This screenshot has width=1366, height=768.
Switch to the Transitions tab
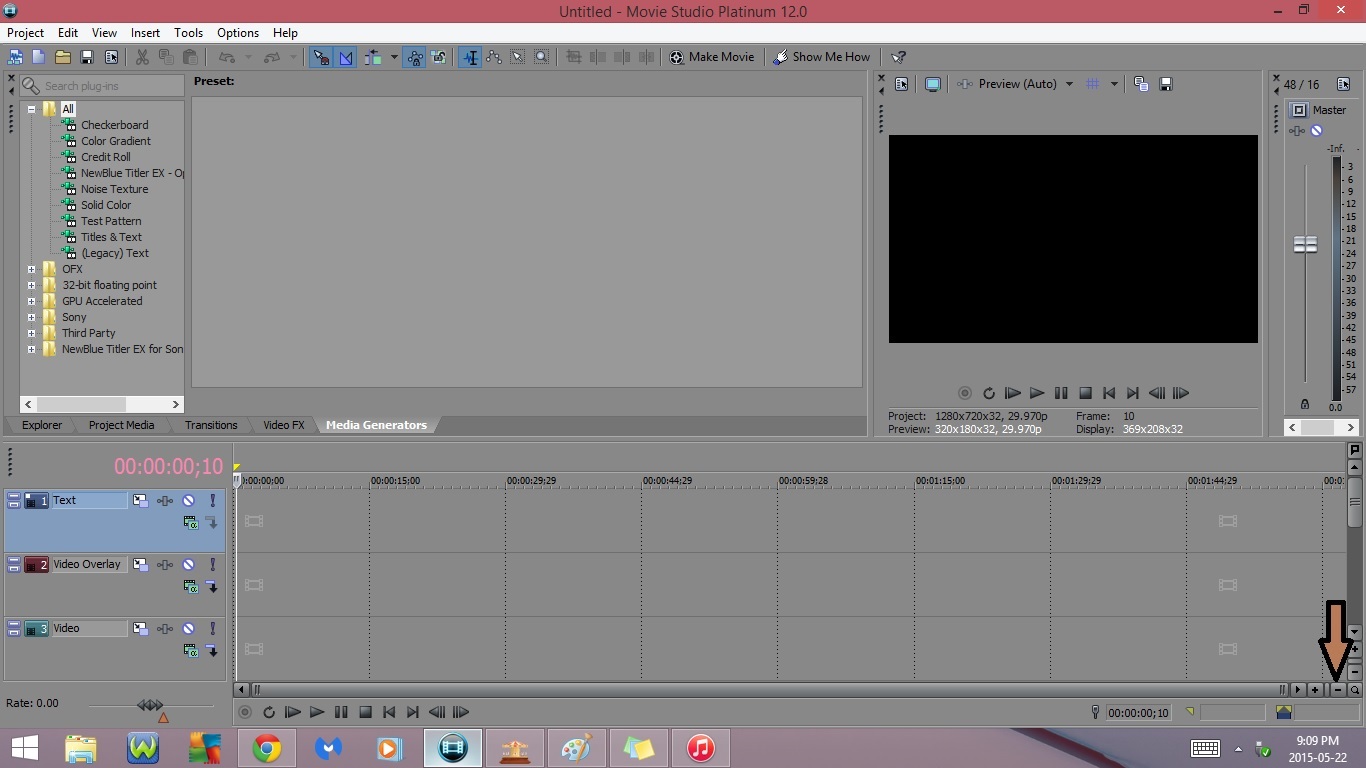211,425
